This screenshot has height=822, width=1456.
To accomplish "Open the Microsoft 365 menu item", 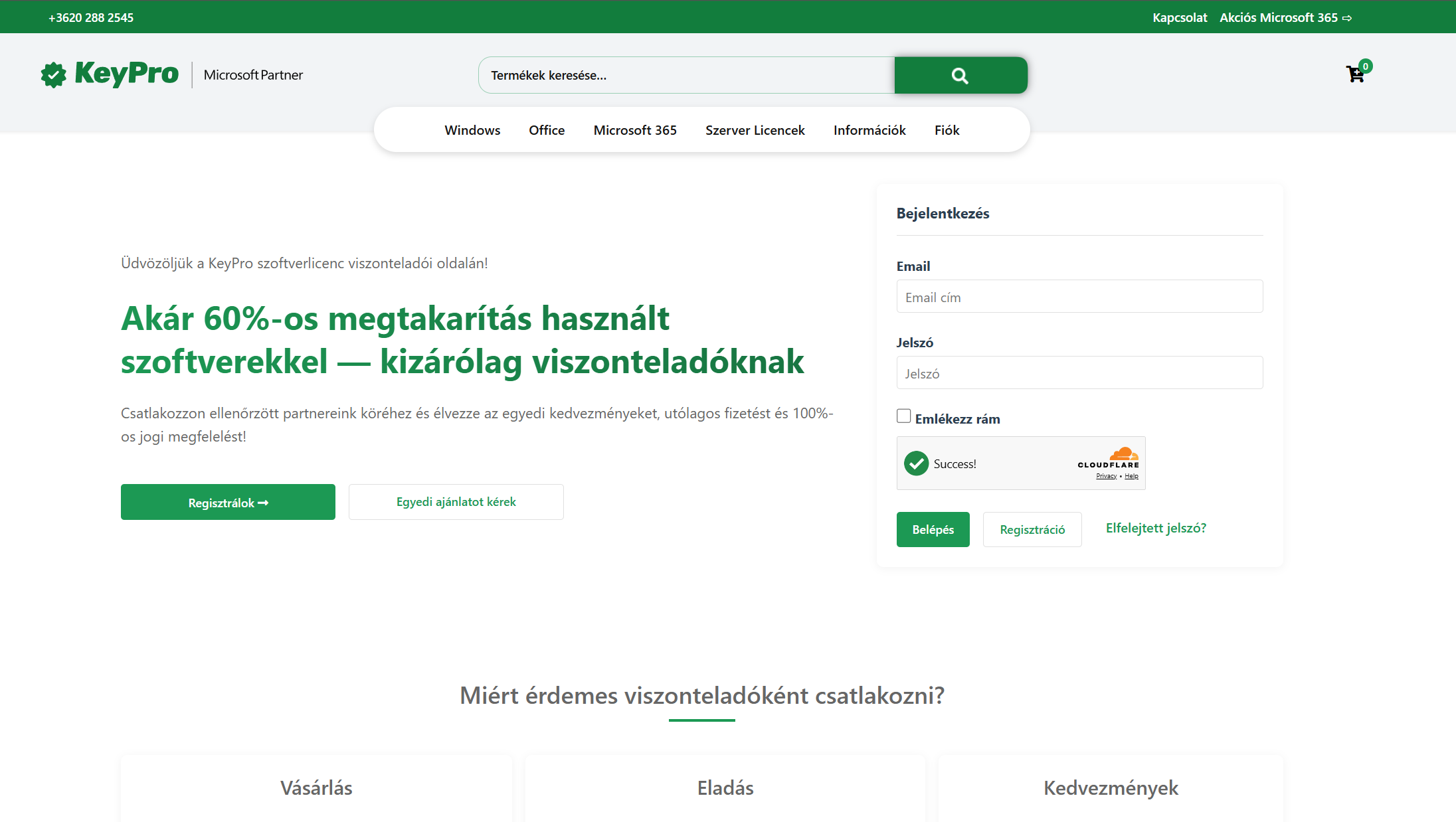I will tap(635, 130).
